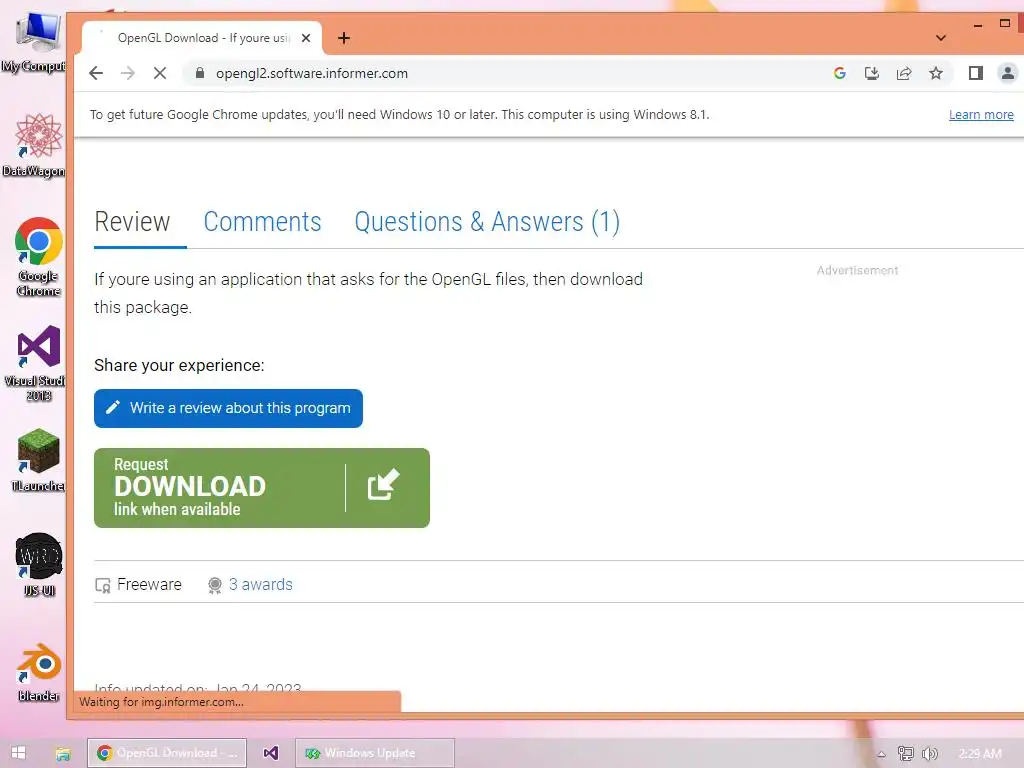This screenshot has height=768, width=1024.
Task: Open Chrome profile avatar
Action: [1008, 73]
